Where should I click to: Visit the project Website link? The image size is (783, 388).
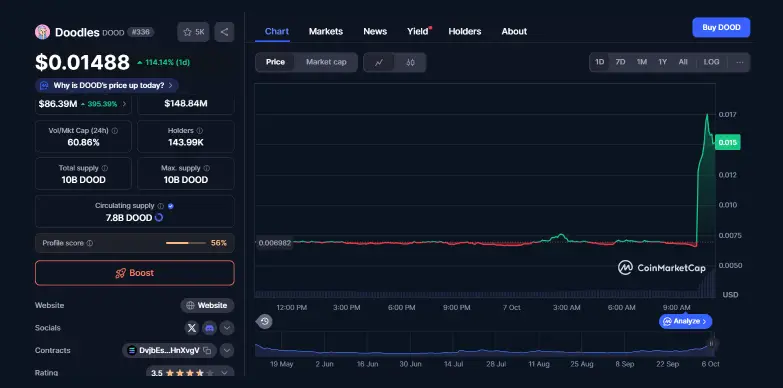click(207, 305)
